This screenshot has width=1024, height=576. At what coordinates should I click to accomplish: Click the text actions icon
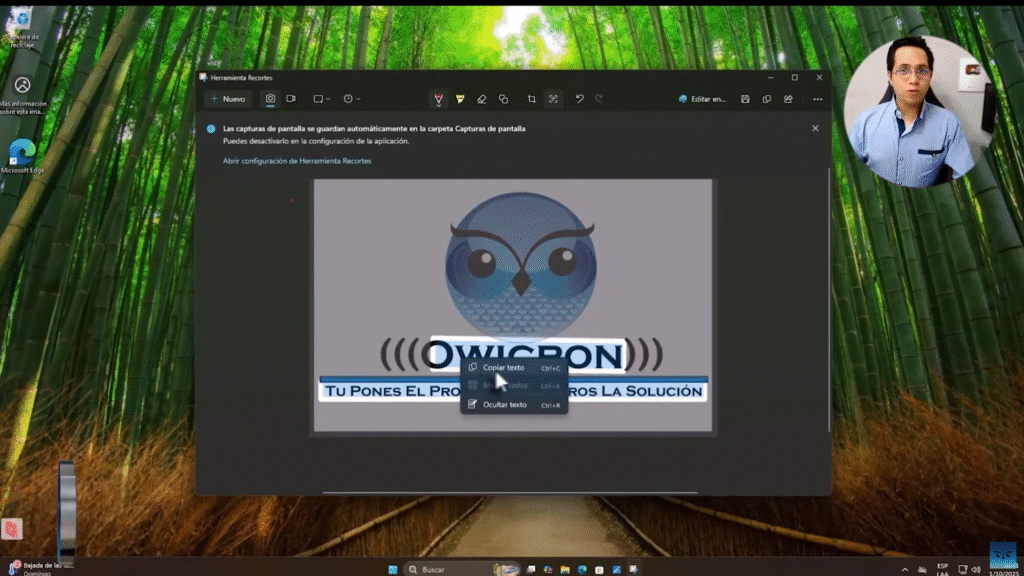(553, 99)
